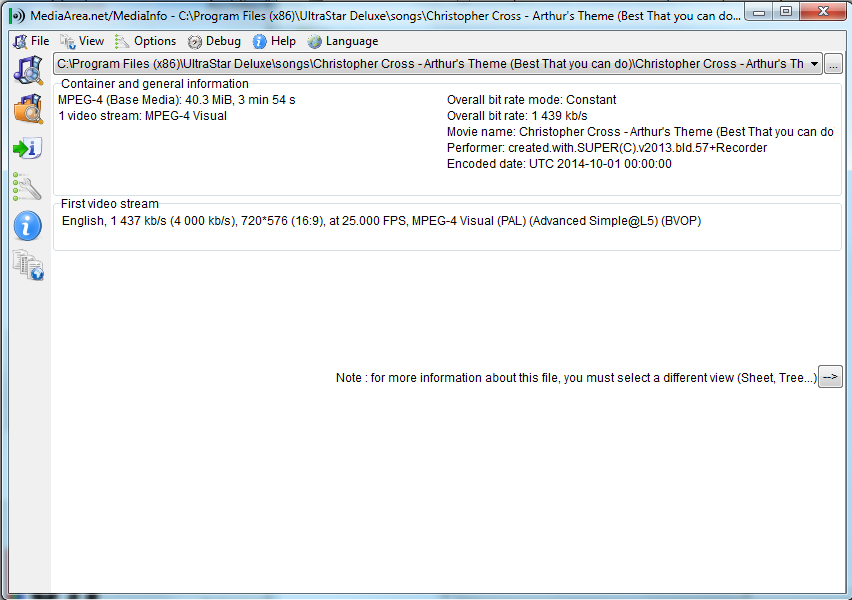Viewport: 852px width, 600px height.
Task: Click the globe icon next to Language
Action: 313,41
